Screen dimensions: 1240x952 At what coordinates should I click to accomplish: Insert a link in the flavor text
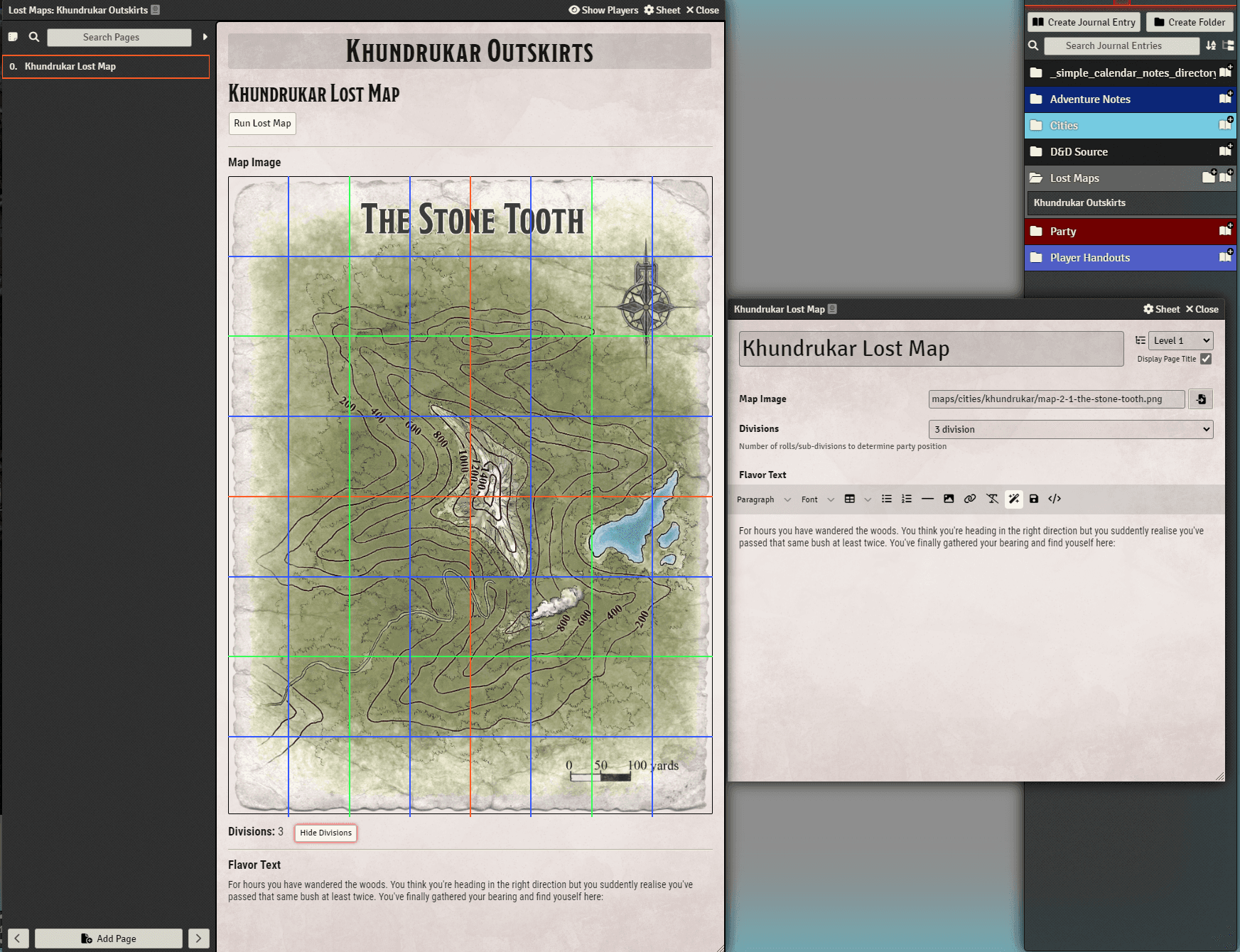[970, 499]
